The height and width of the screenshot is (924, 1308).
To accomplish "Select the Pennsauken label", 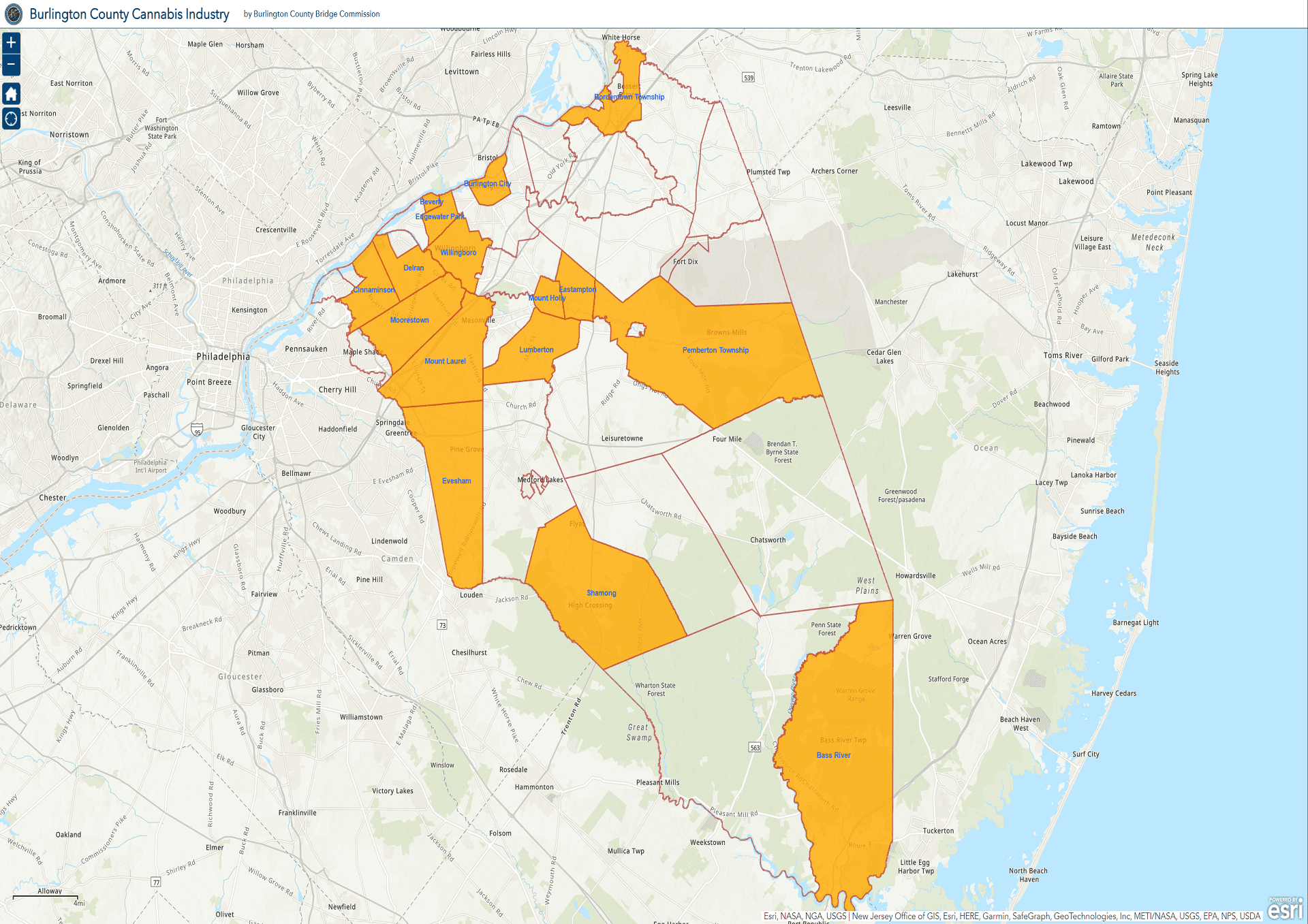I will (306, 349).
